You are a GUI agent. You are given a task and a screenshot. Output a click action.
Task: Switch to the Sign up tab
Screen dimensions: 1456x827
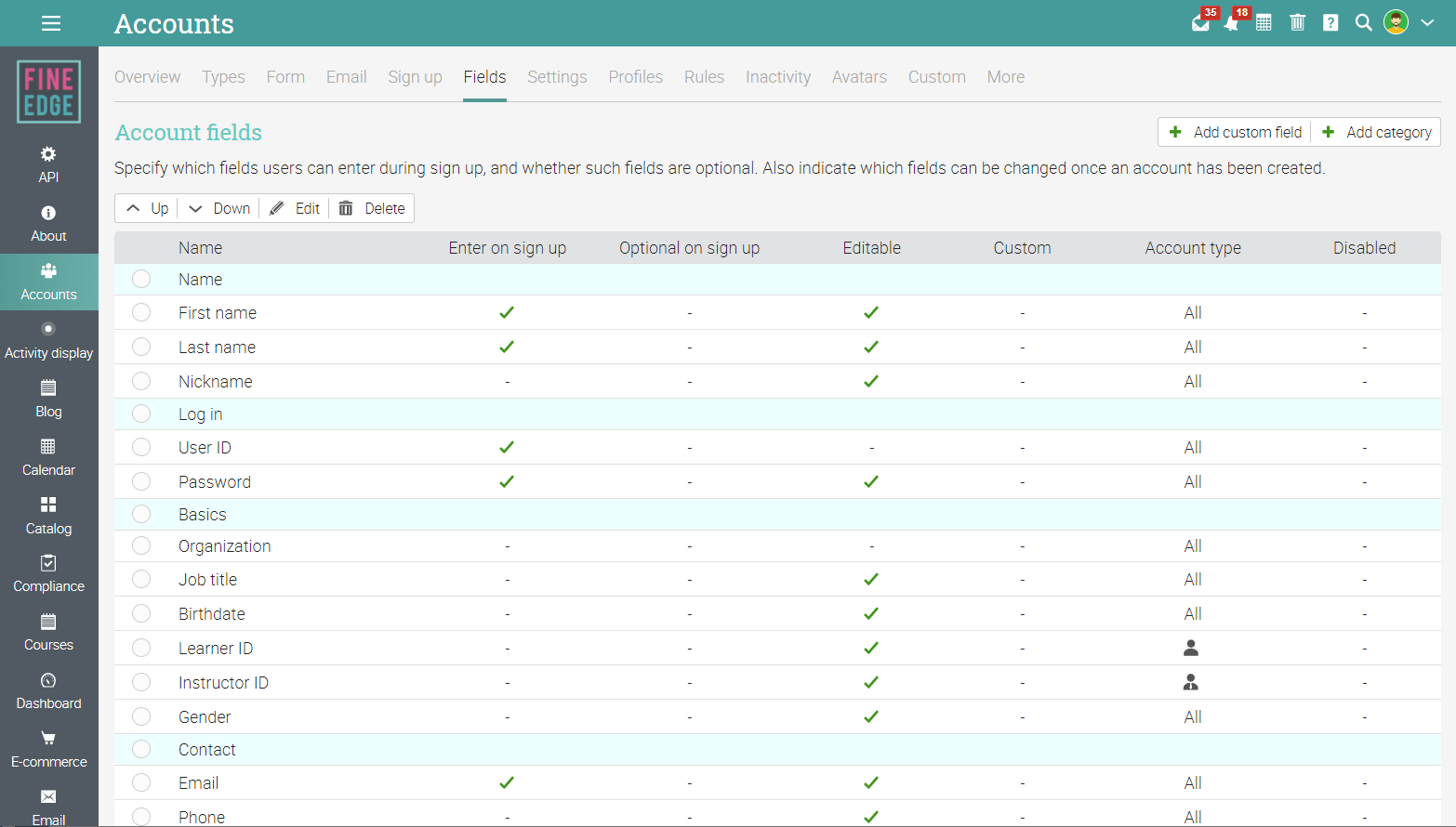[x=415, y=77]
